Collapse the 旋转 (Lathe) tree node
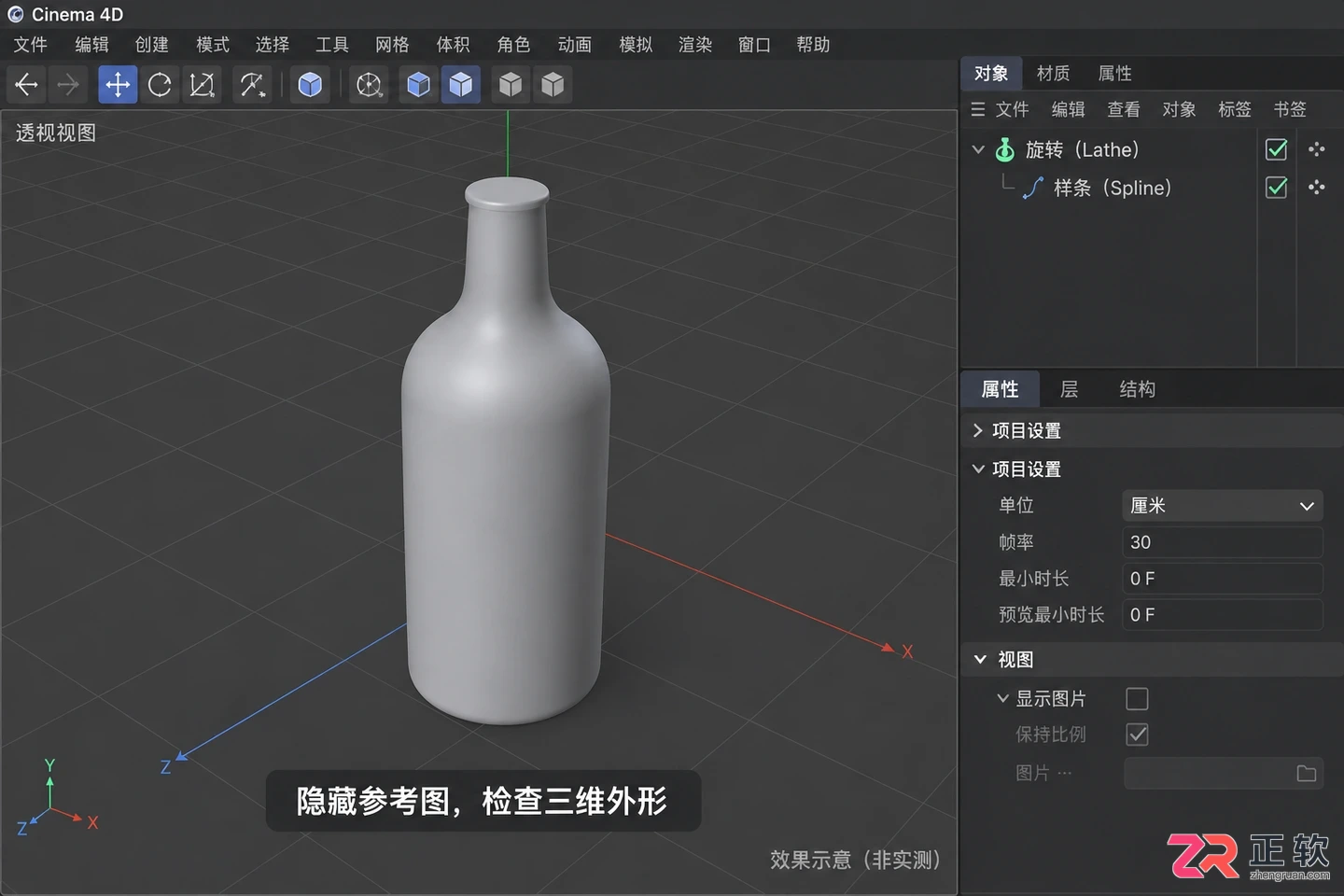This screenshot has height=896, width=1344. (978, 149)
